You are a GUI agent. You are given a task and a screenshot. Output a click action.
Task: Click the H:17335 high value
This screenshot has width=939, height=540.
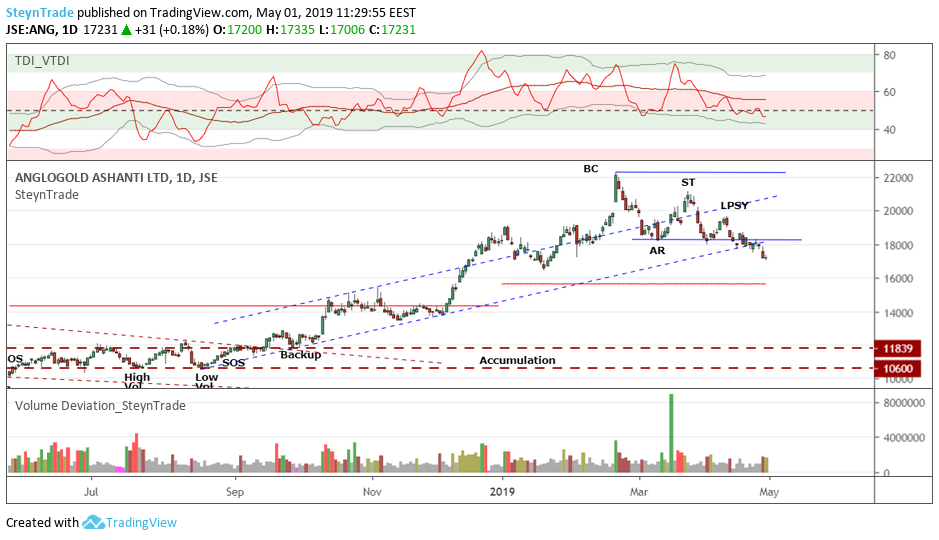[290, 30]
